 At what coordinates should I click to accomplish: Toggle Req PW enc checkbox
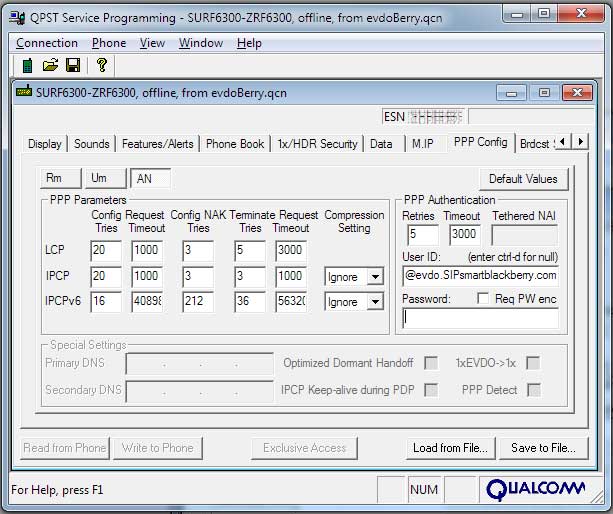pyautogui.click(x=483, y=299)
